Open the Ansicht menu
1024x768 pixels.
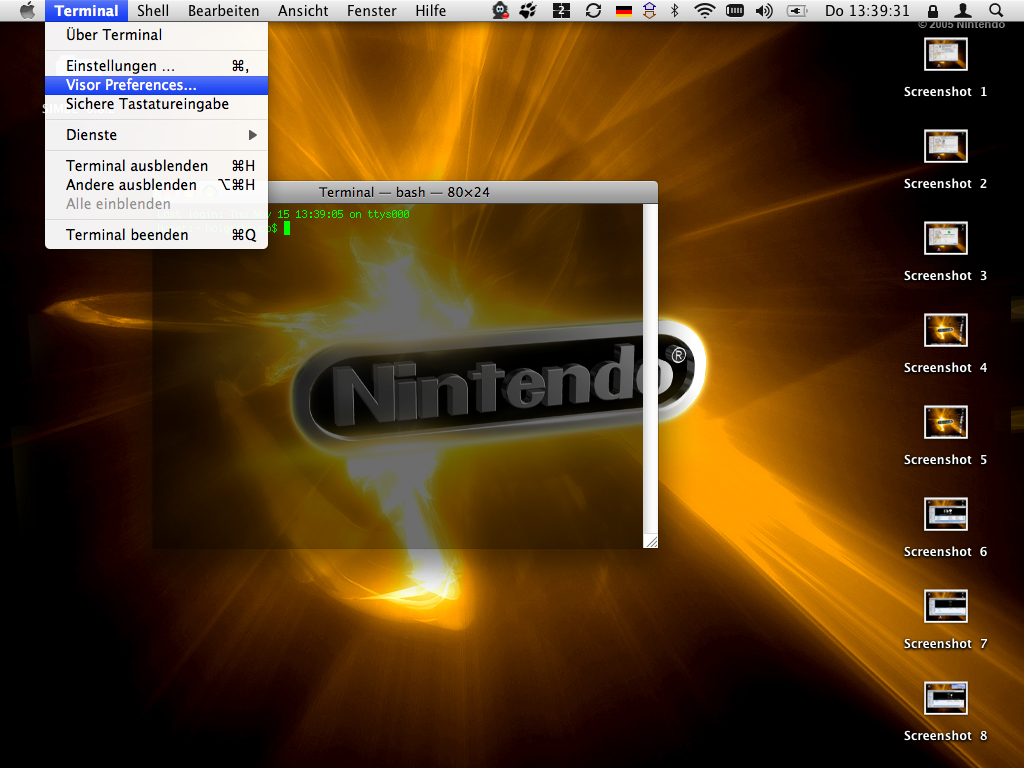point(303,10)
